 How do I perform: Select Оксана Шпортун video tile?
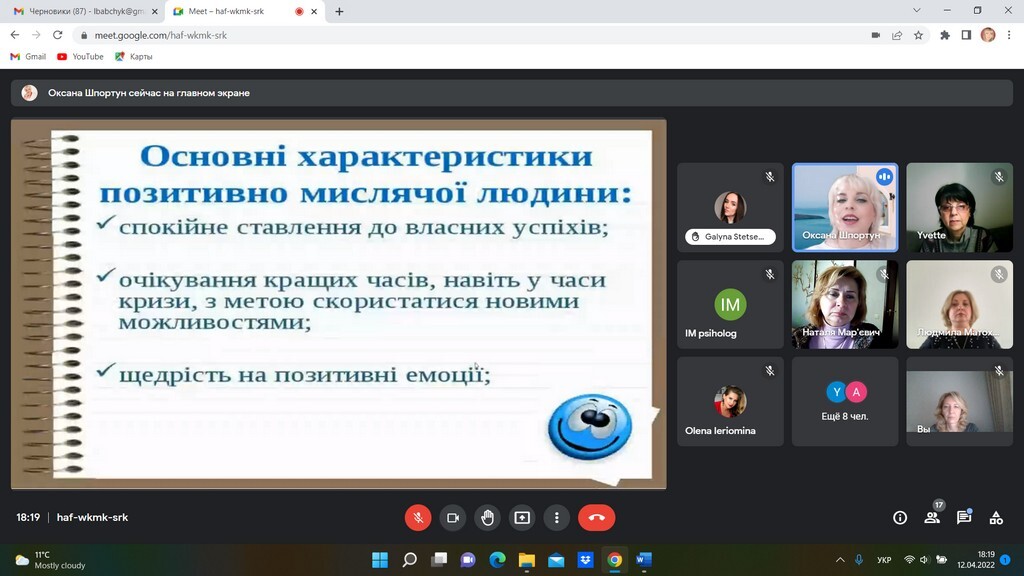click(x=845, y=208)
